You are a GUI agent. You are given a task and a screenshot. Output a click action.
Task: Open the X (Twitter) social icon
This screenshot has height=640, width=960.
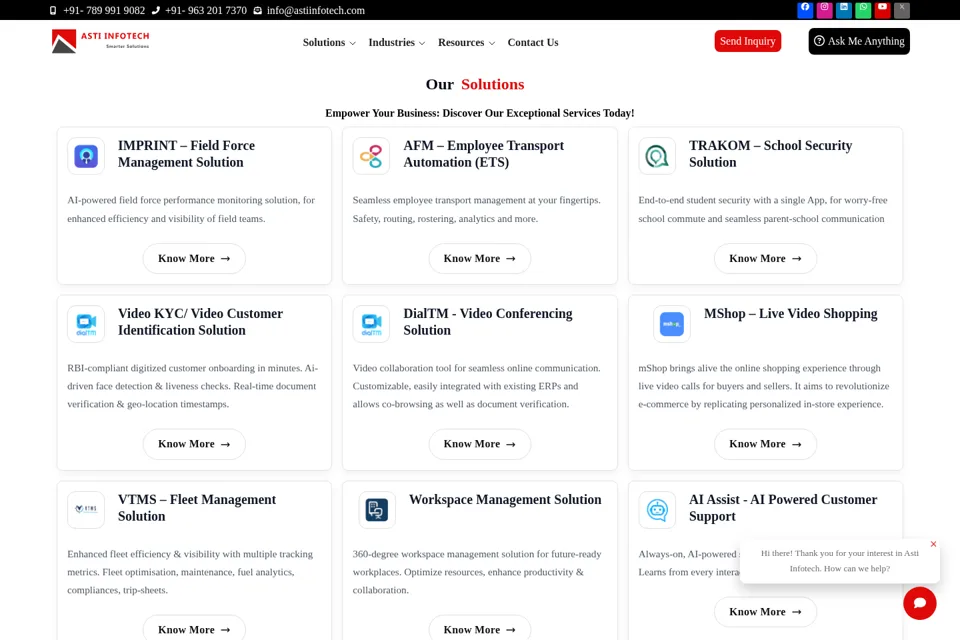click(902, 9)
